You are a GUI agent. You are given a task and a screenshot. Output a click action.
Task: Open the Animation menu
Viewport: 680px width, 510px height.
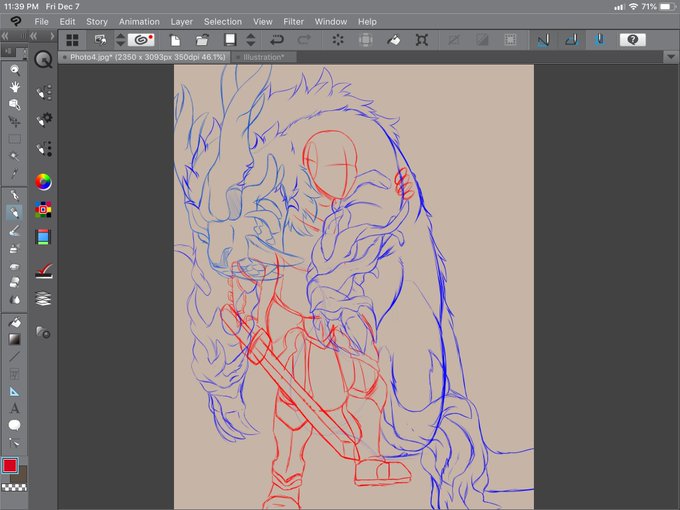pos(139,21)
